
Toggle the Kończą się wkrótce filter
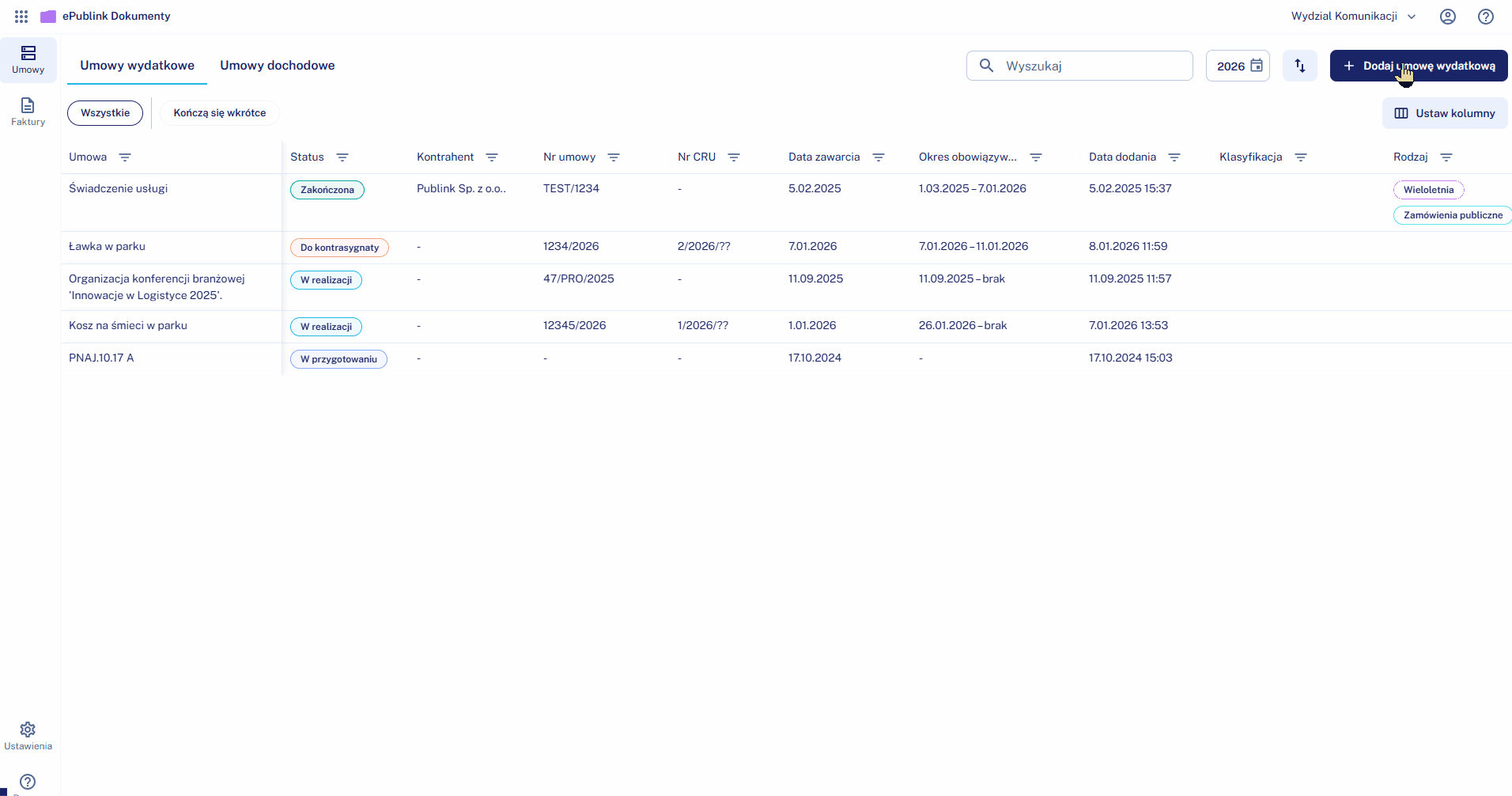tap(220, 113)
